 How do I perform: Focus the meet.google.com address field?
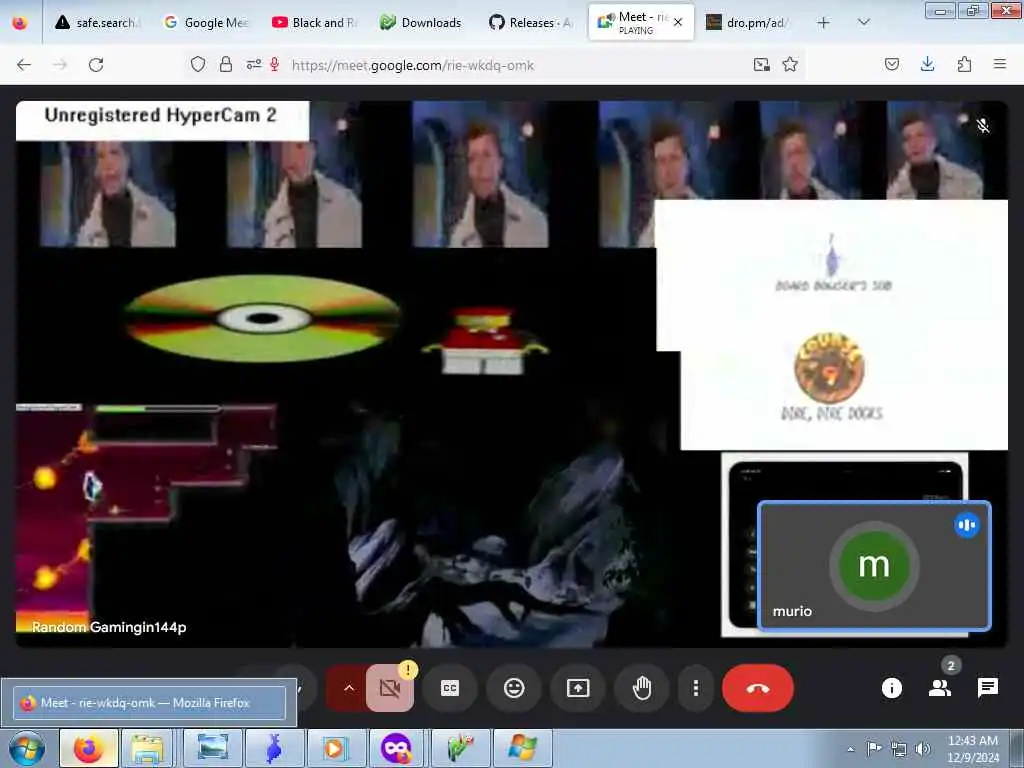tap(413, 65)
